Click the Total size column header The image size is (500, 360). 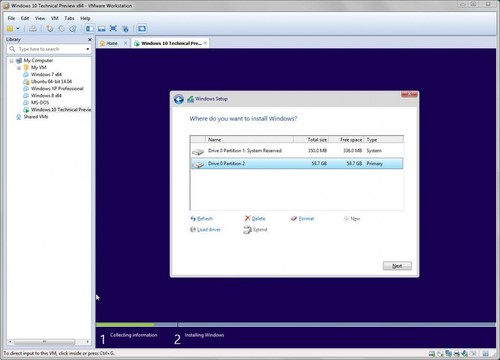[311, 140]
